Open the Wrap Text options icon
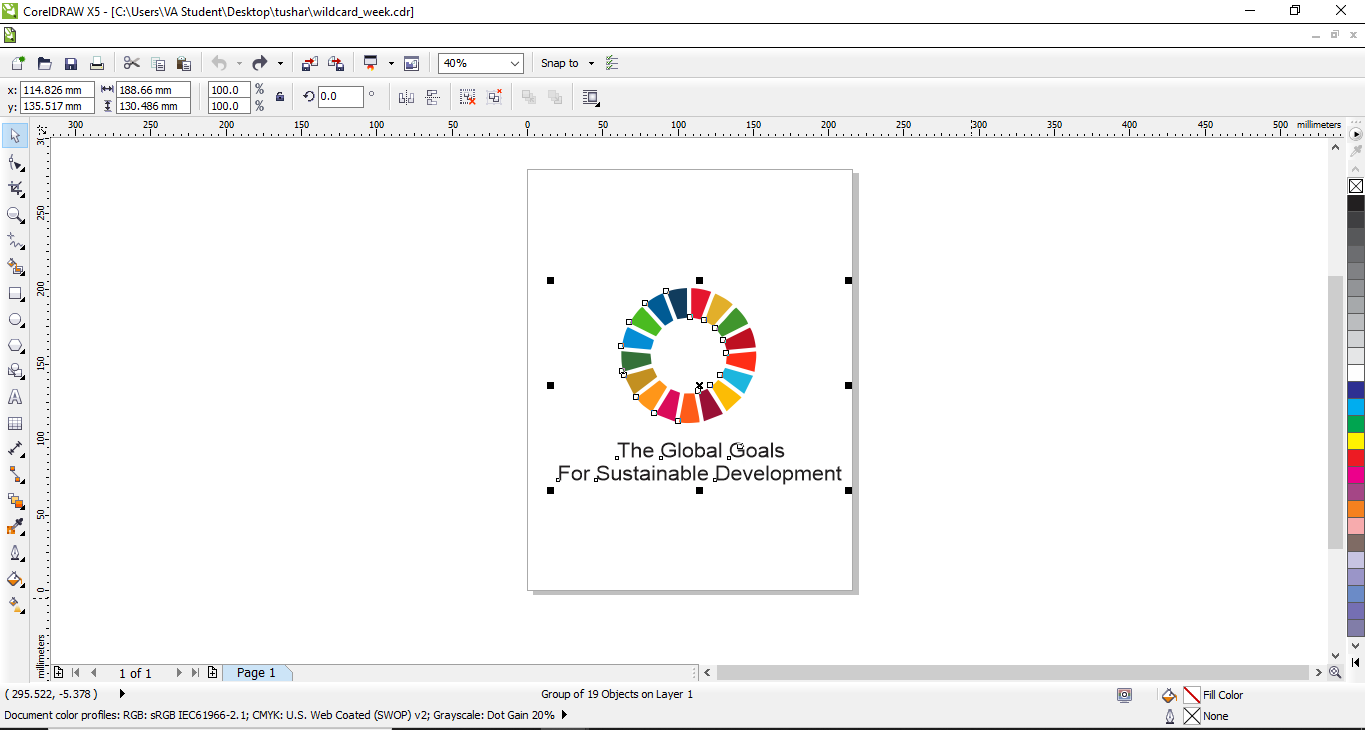This screenshot has width=1365, height=730. (x=590, y=97)
